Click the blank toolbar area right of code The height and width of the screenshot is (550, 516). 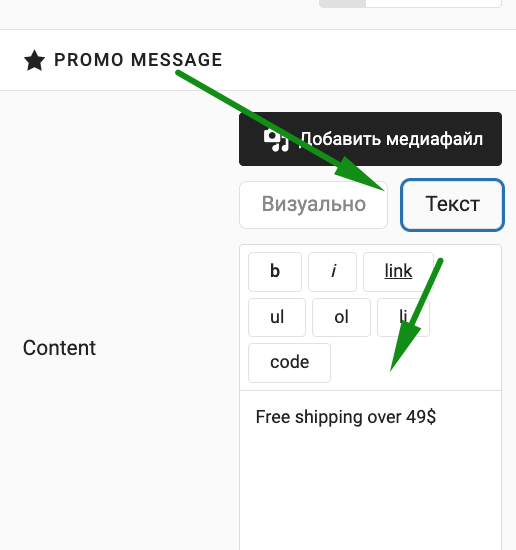click(x=416, y=363)
